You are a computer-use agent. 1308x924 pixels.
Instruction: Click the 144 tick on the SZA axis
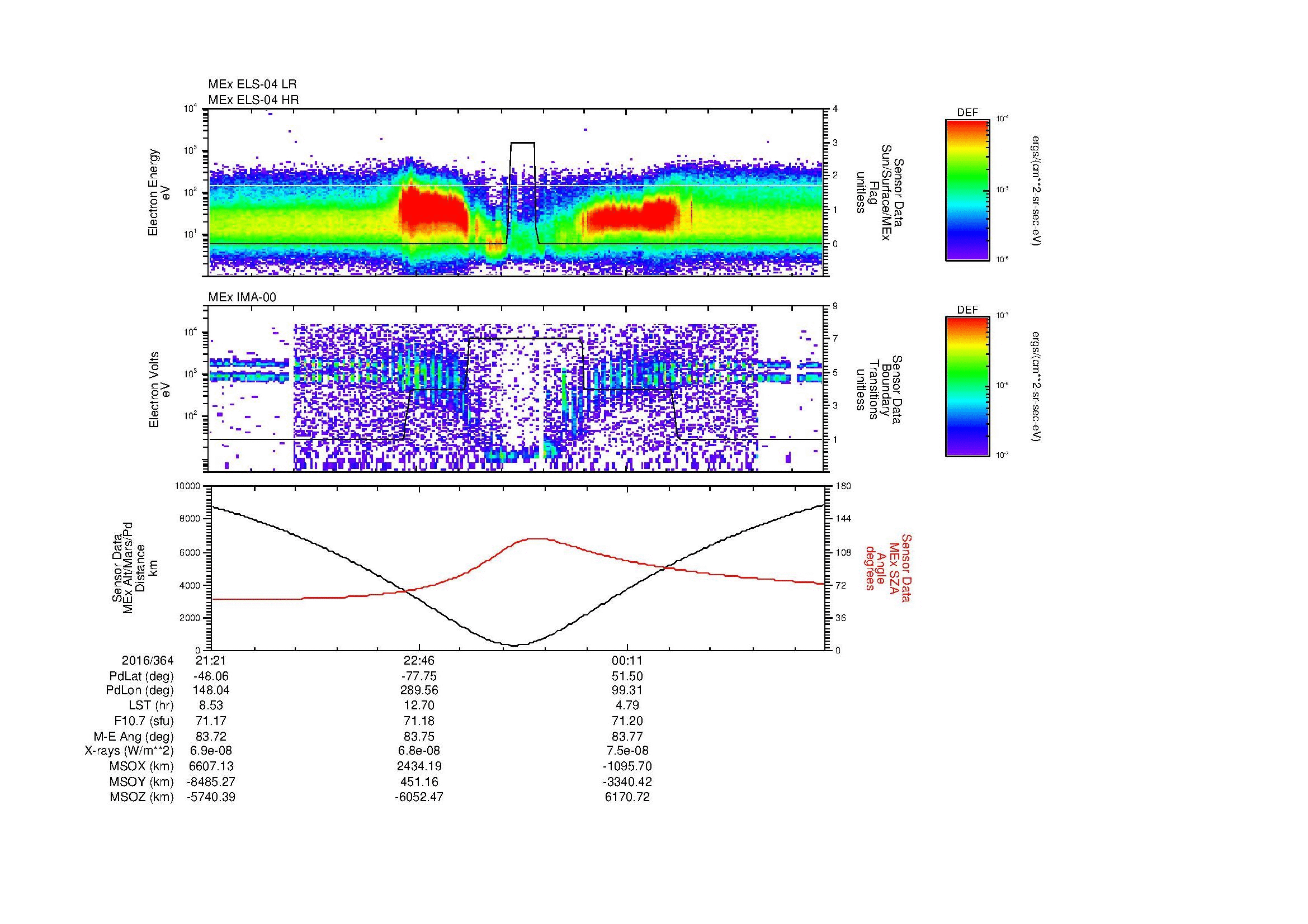[x=844, y=519]
